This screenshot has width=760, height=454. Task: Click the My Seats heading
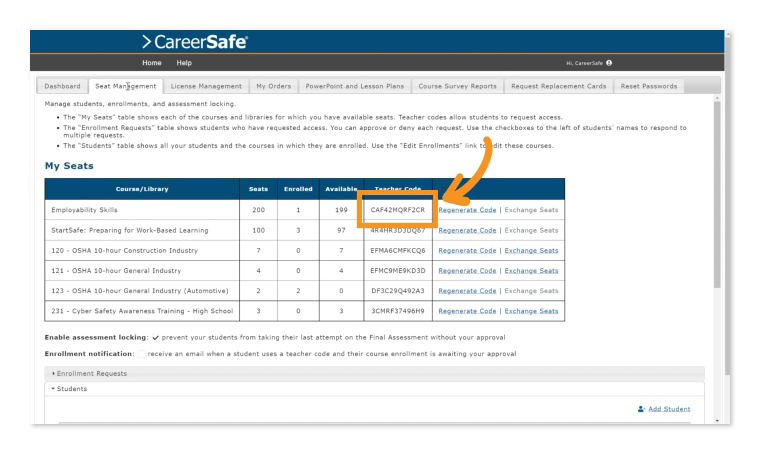pyautogui.click(x=69, y=166)
